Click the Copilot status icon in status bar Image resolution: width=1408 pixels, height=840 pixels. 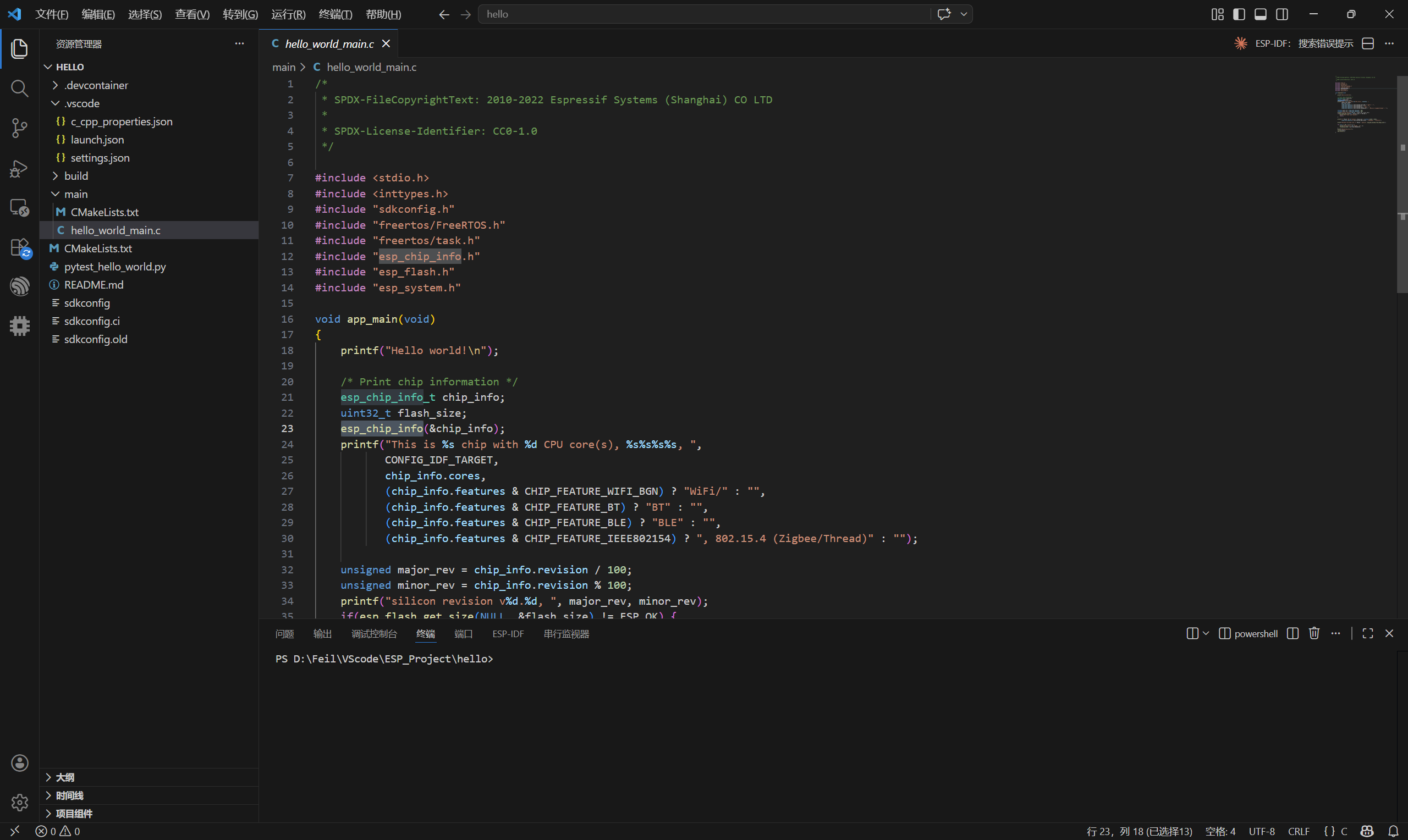[x=1367, y=831]
